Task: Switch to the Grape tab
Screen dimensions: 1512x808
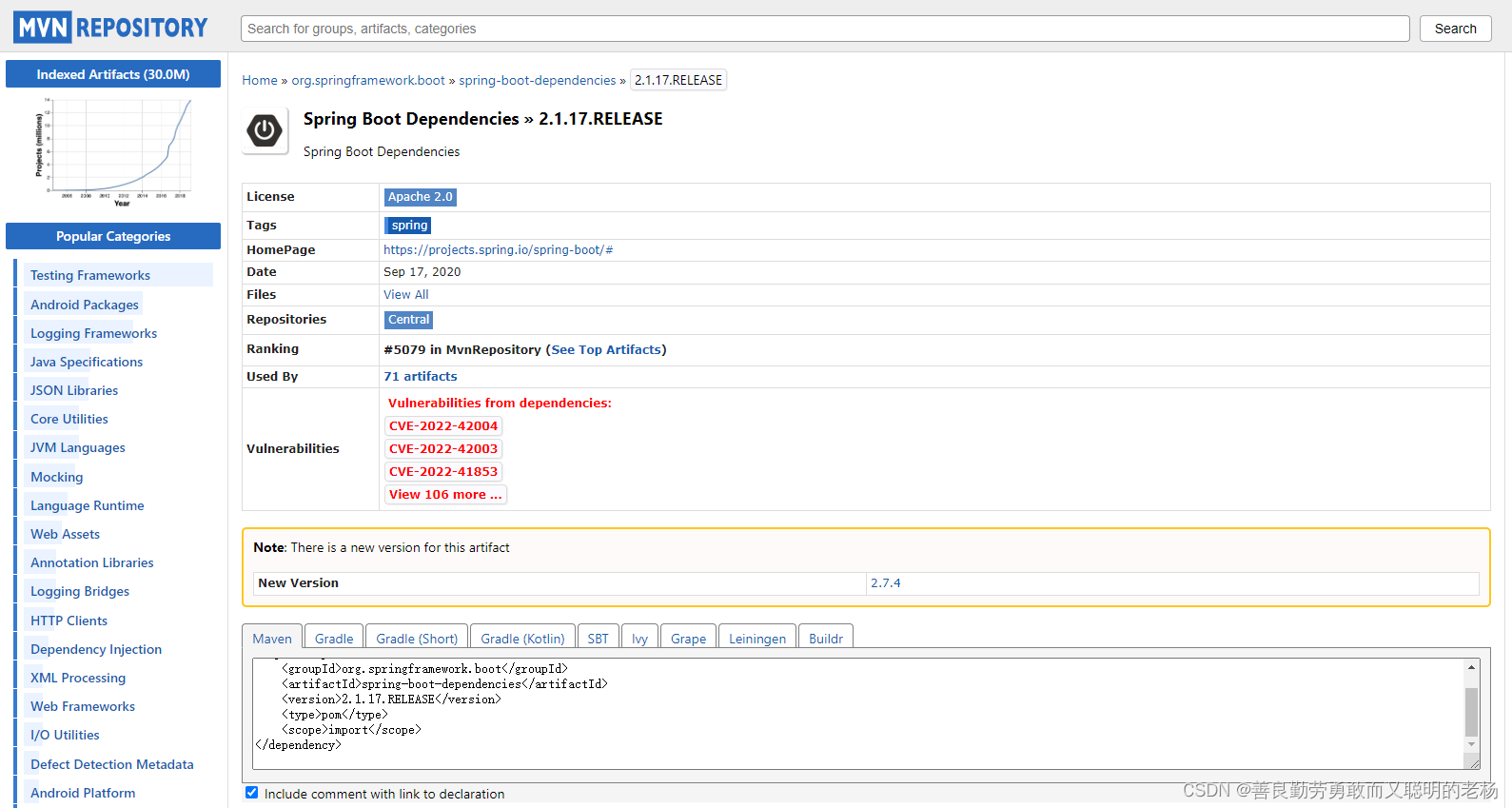Action: click(x=688, y=638)
